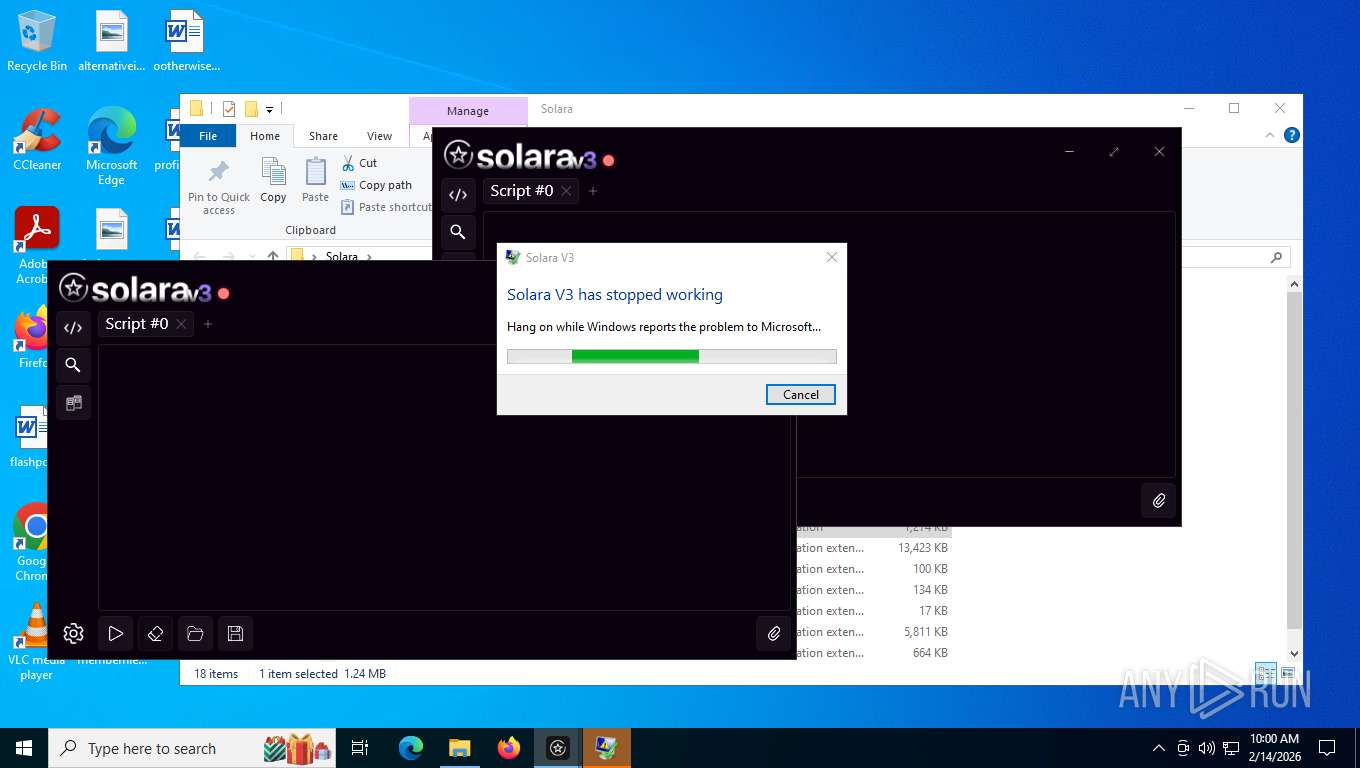Go up one folder in Explorer
Screen dimensions: 1360x768
pyautogui.click(x=273, y=257)
